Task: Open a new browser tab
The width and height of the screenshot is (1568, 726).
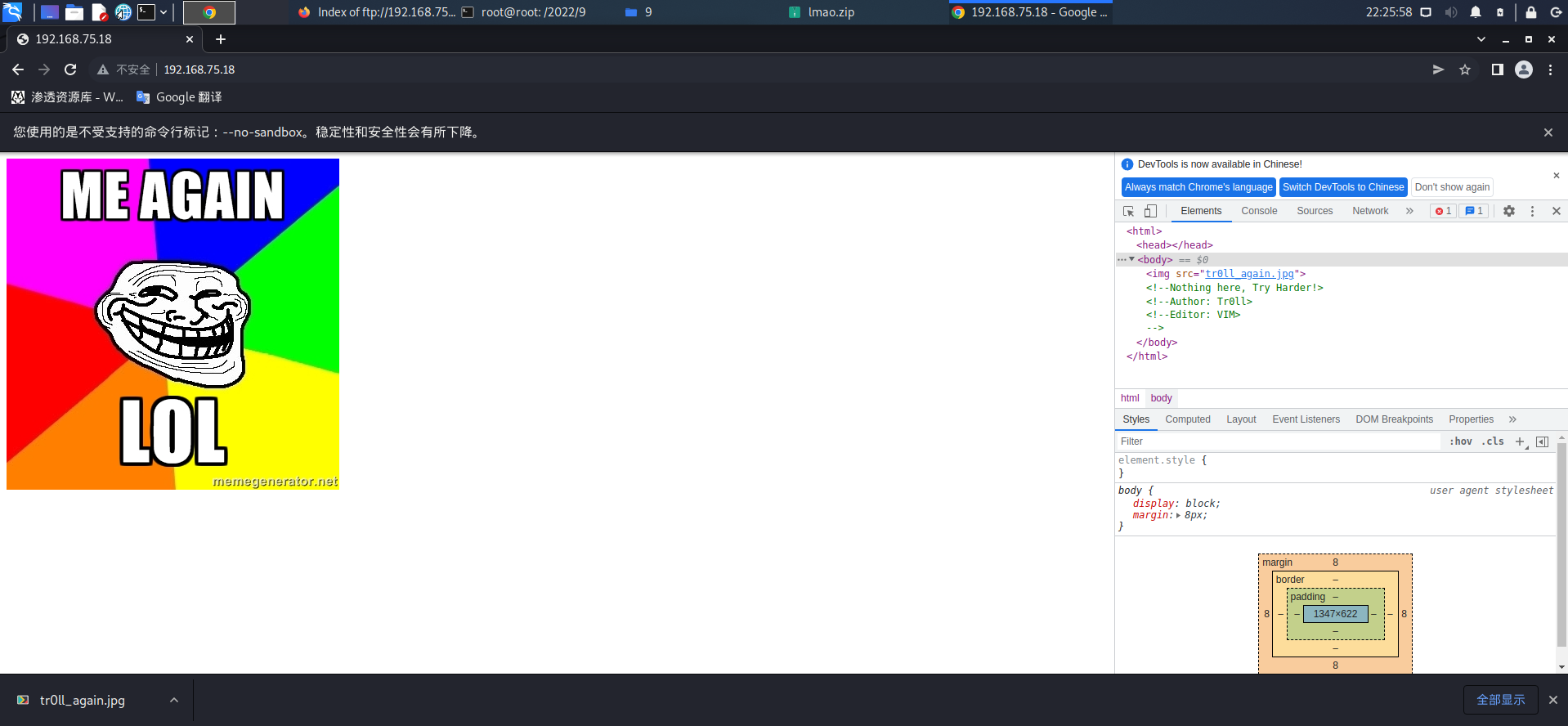Action: pos(221,39)
